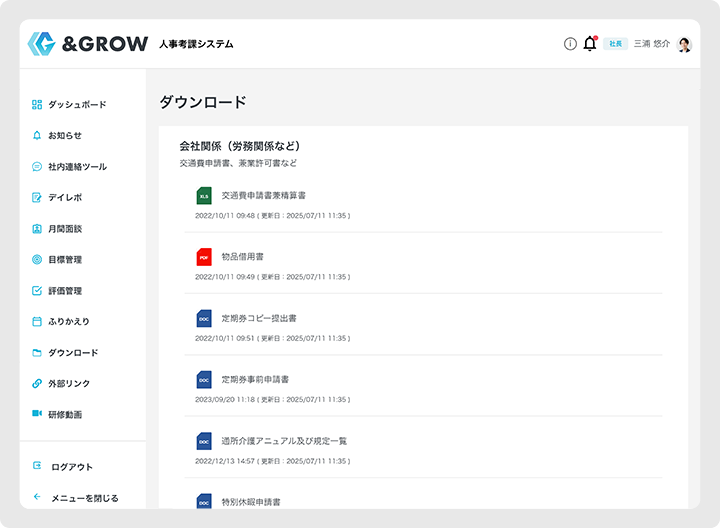
Task: Click DOC icon of 通所介護マニュアル及び規定一覧
Action: pyautogui.click(x=204, y=441)
